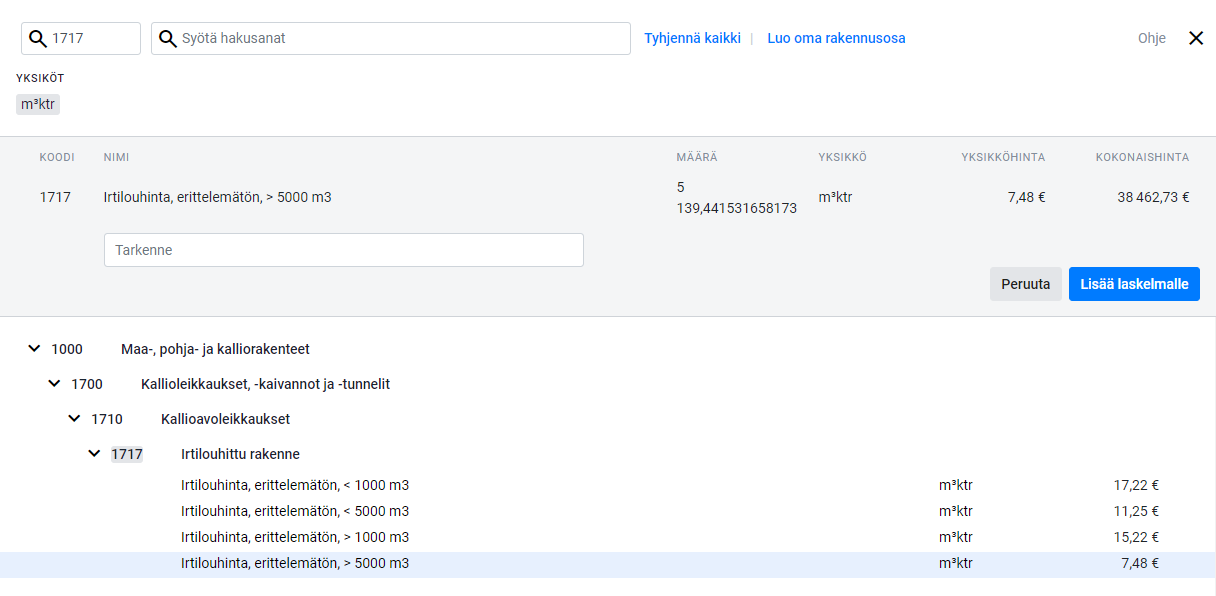Collapse the 1700 Kallioleikkaukset chevron
The height and width of the screenshot is (596, 1216).
[x=54, y=384]
